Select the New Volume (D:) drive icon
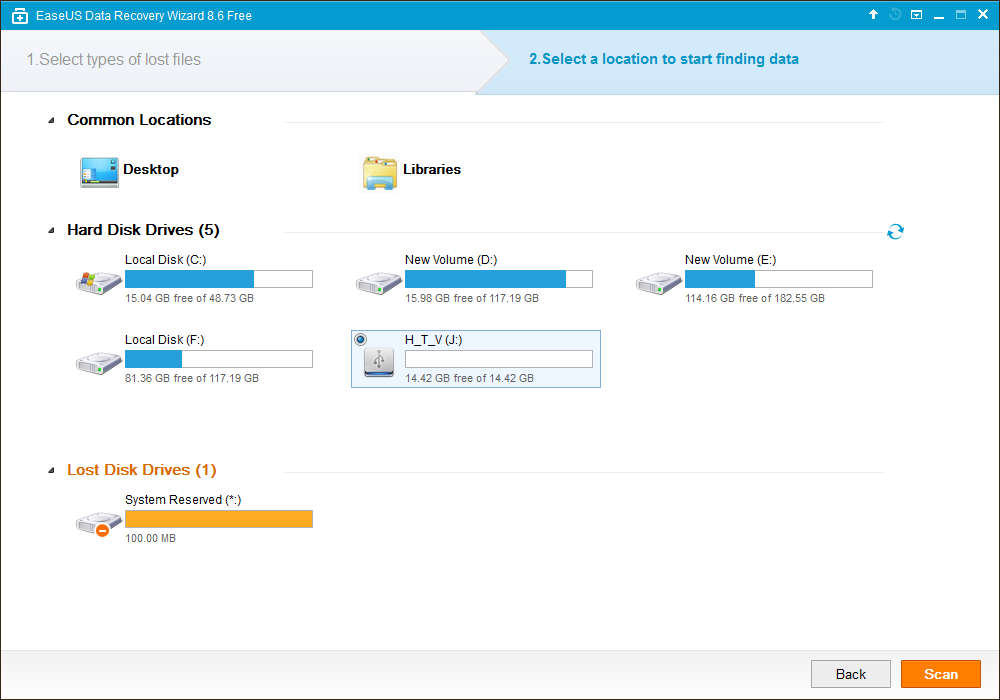 click(379, 282)
